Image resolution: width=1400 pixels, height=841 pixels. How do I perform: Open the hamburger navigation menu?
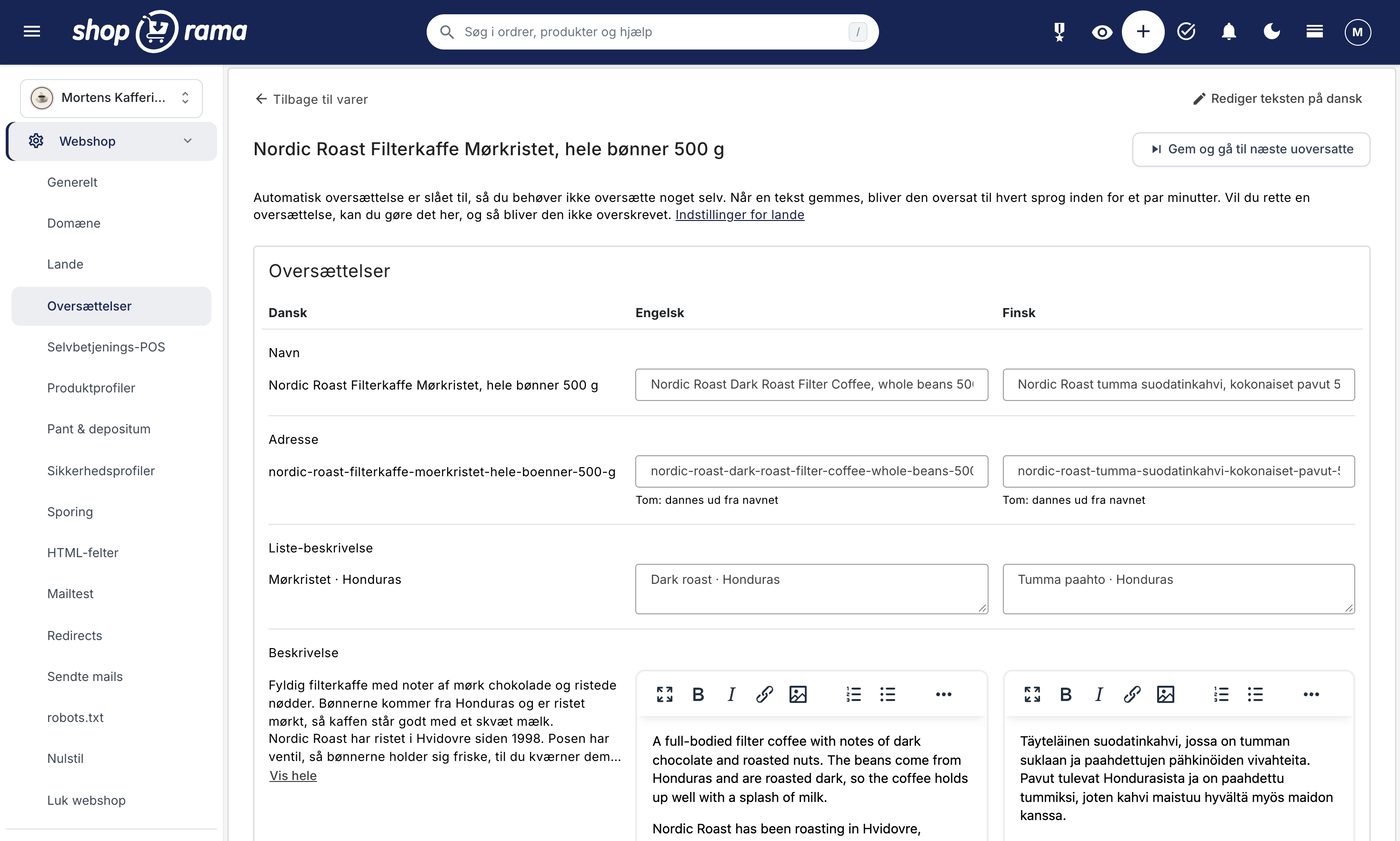tap(32, 31)
